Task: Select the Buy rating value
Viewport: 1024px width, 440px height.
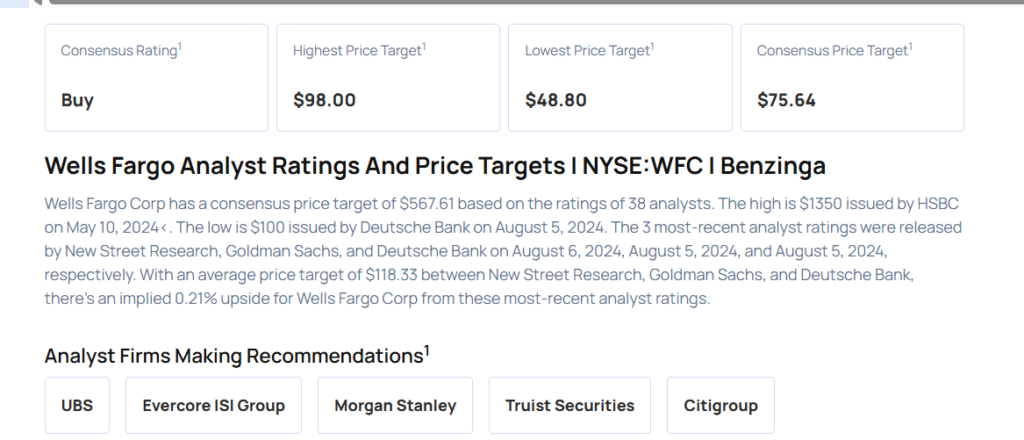Action: click(77, 100)
